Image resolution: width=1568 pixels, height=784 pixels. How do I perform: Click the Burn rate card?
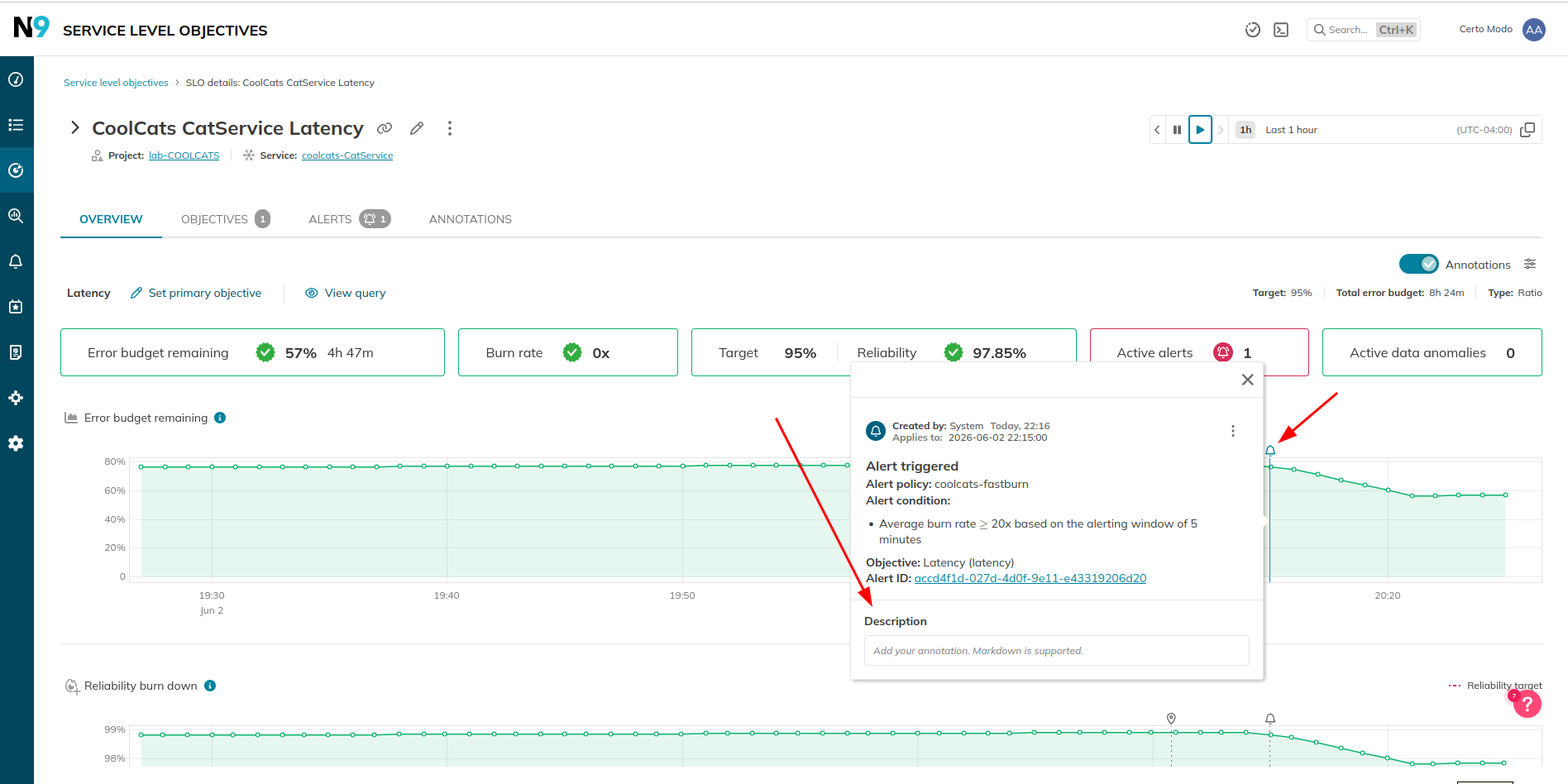(x=568, y=352)
